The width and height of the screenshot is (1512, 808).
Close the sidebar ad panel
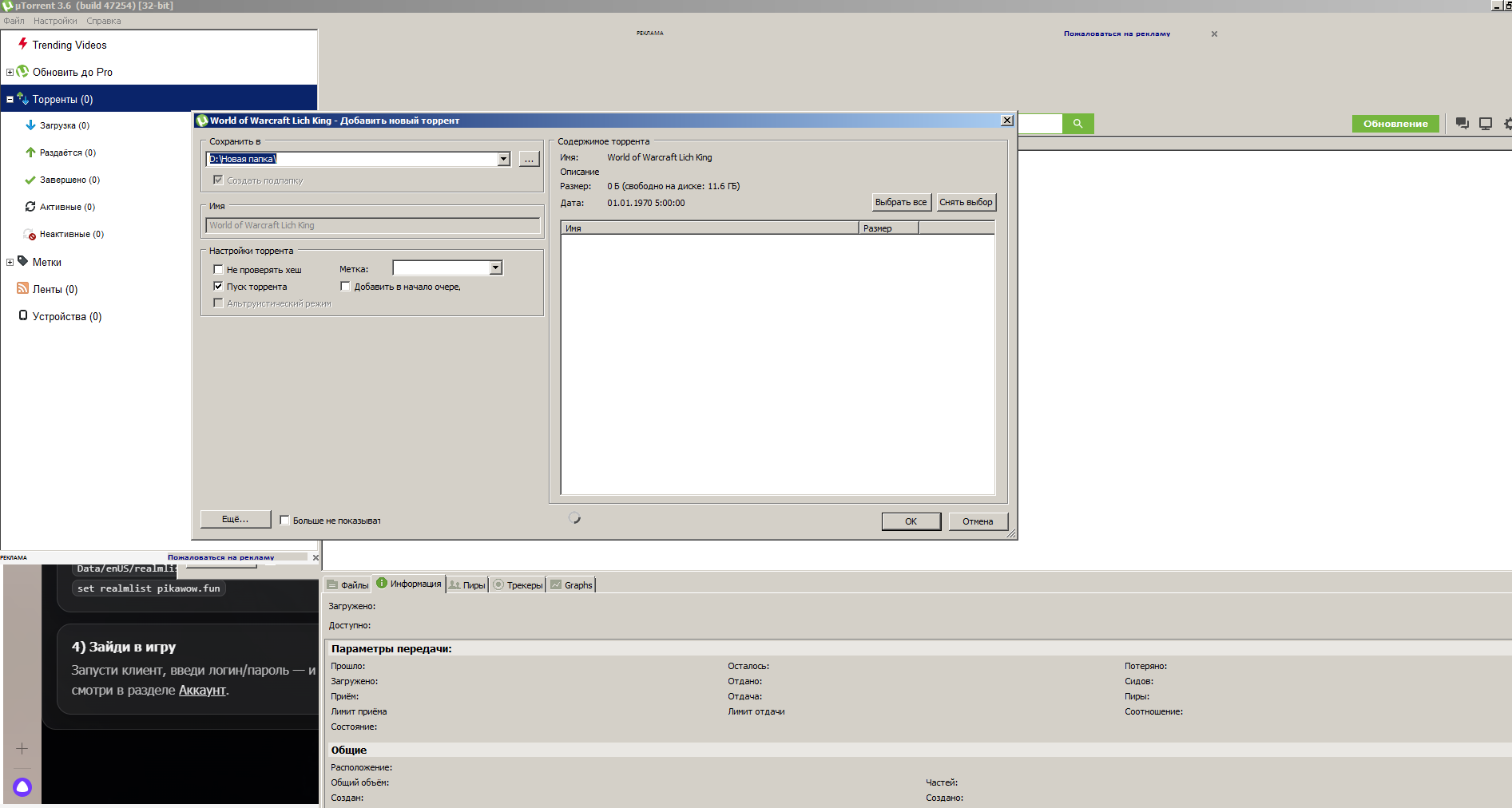point(315,557)
